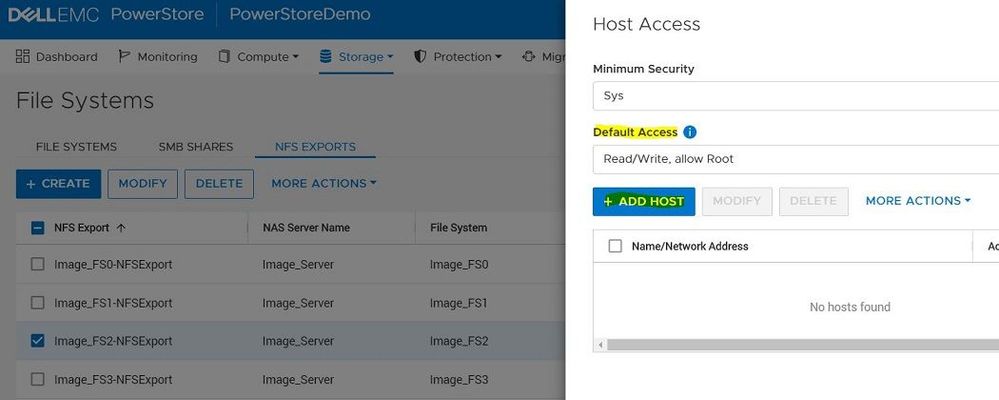Click the plus icon on ADD HOST
999x400 pixels.
(x=608, y=201)
